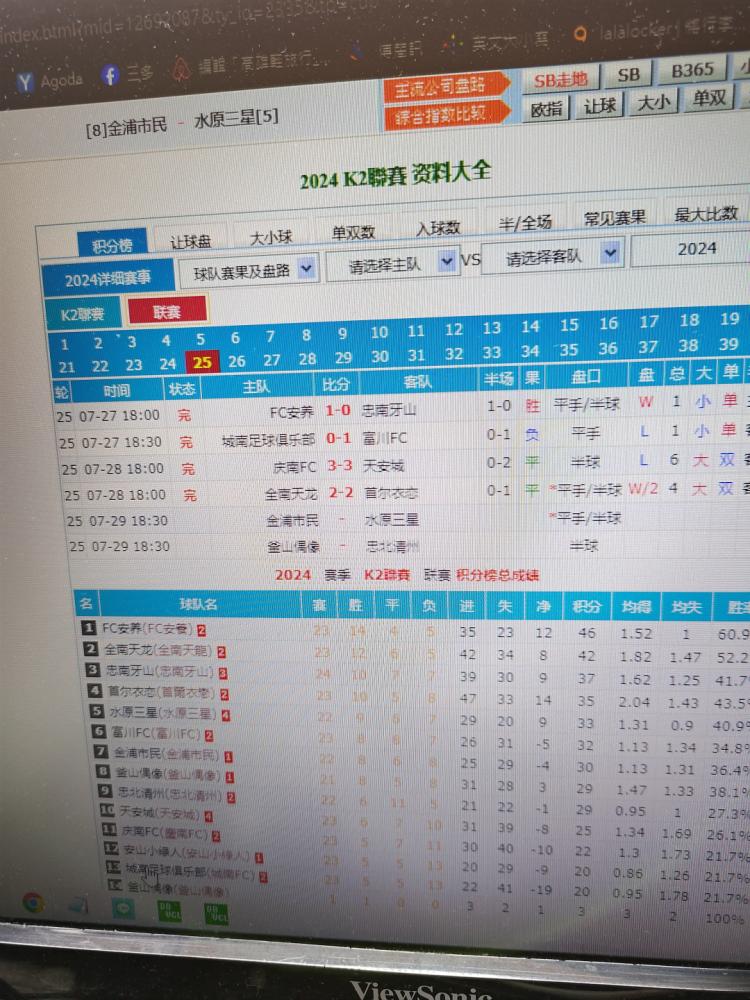Click the 单双 button
Viewport: 750px width, 1000px height.
[x=709, y=98]
